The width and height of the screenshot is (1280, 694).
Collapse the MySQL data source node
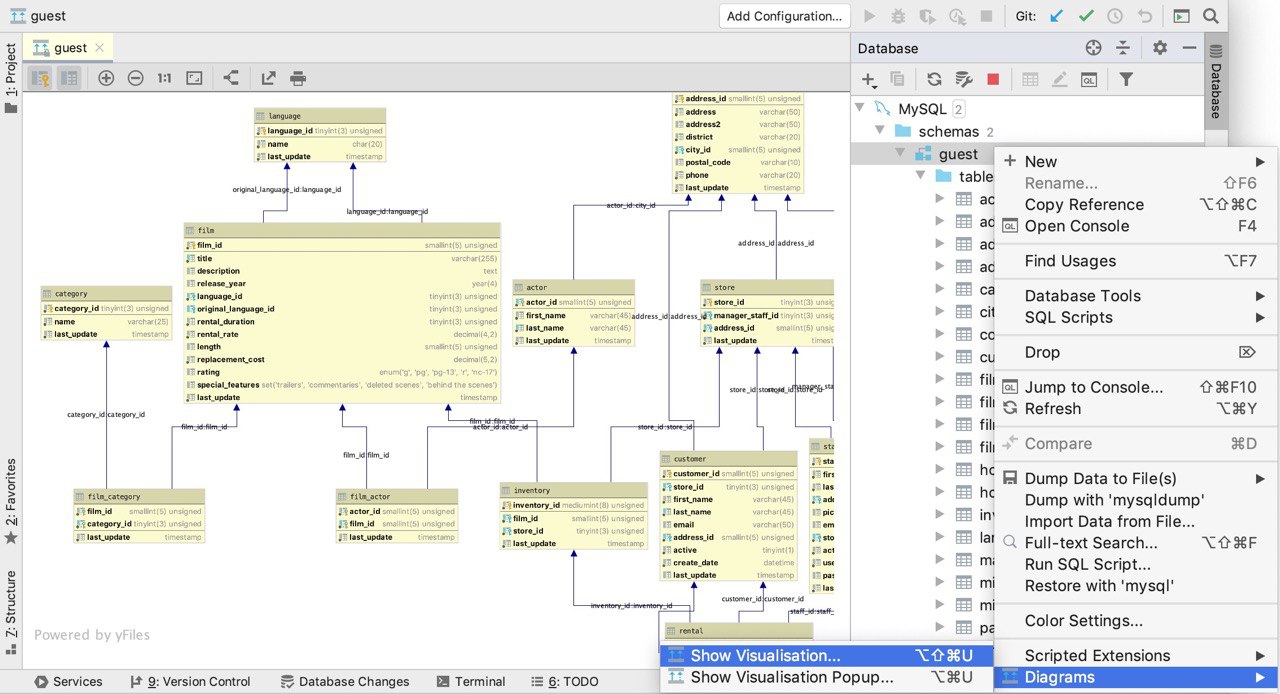click(x=860, y=108)
